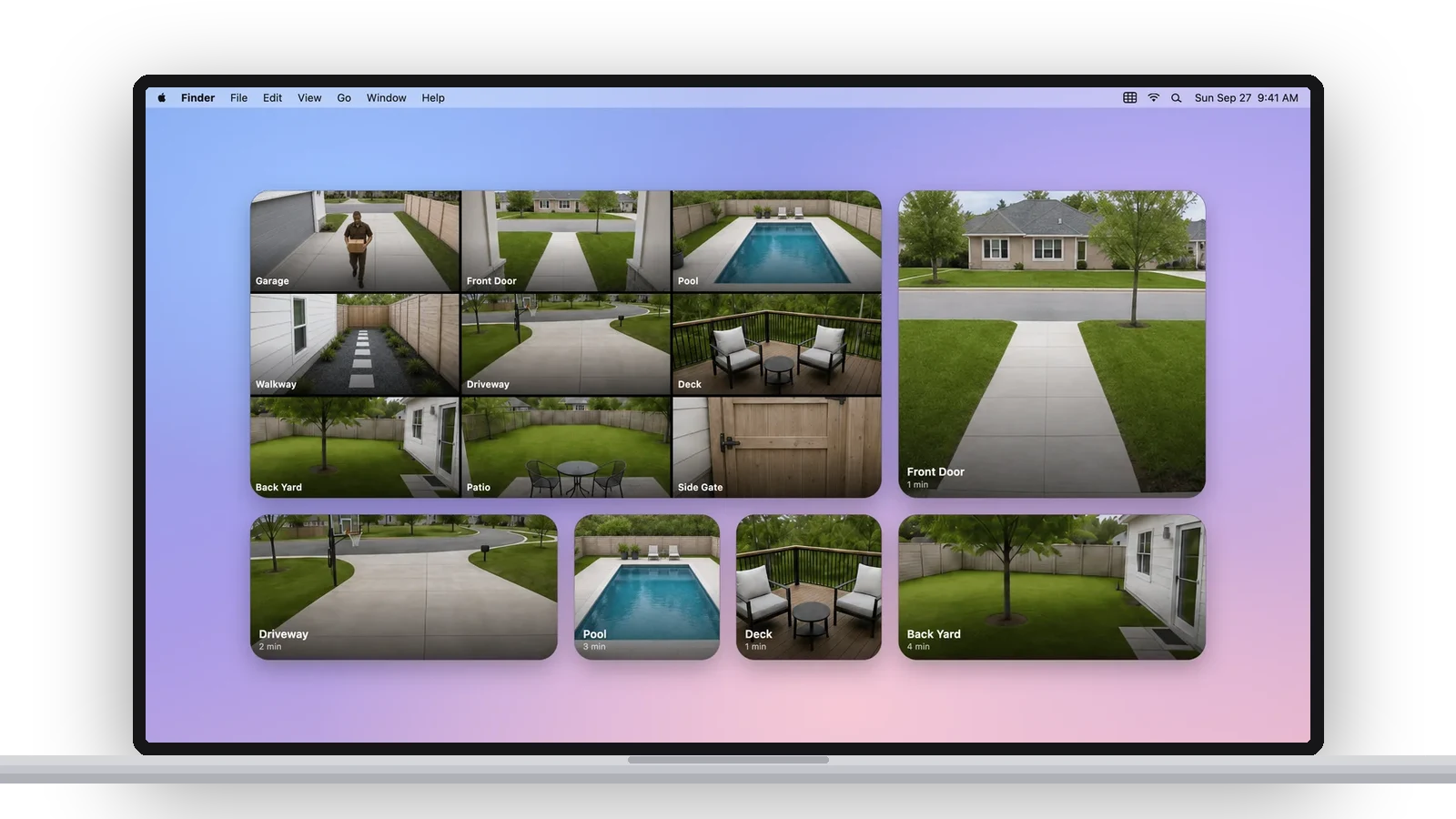Viewport: 1456px width, 819px height.
Task: Open the Edit menu
Action: click(272, 98)
